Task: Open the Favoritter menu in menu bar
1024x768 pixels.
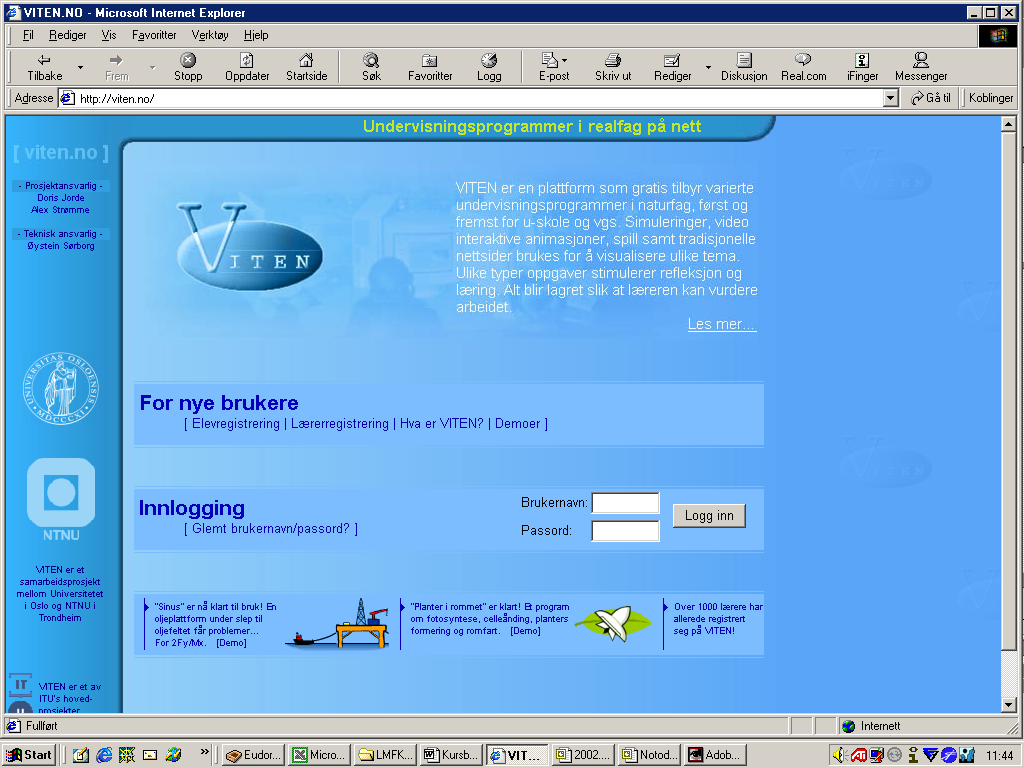Action: [154, 35]
